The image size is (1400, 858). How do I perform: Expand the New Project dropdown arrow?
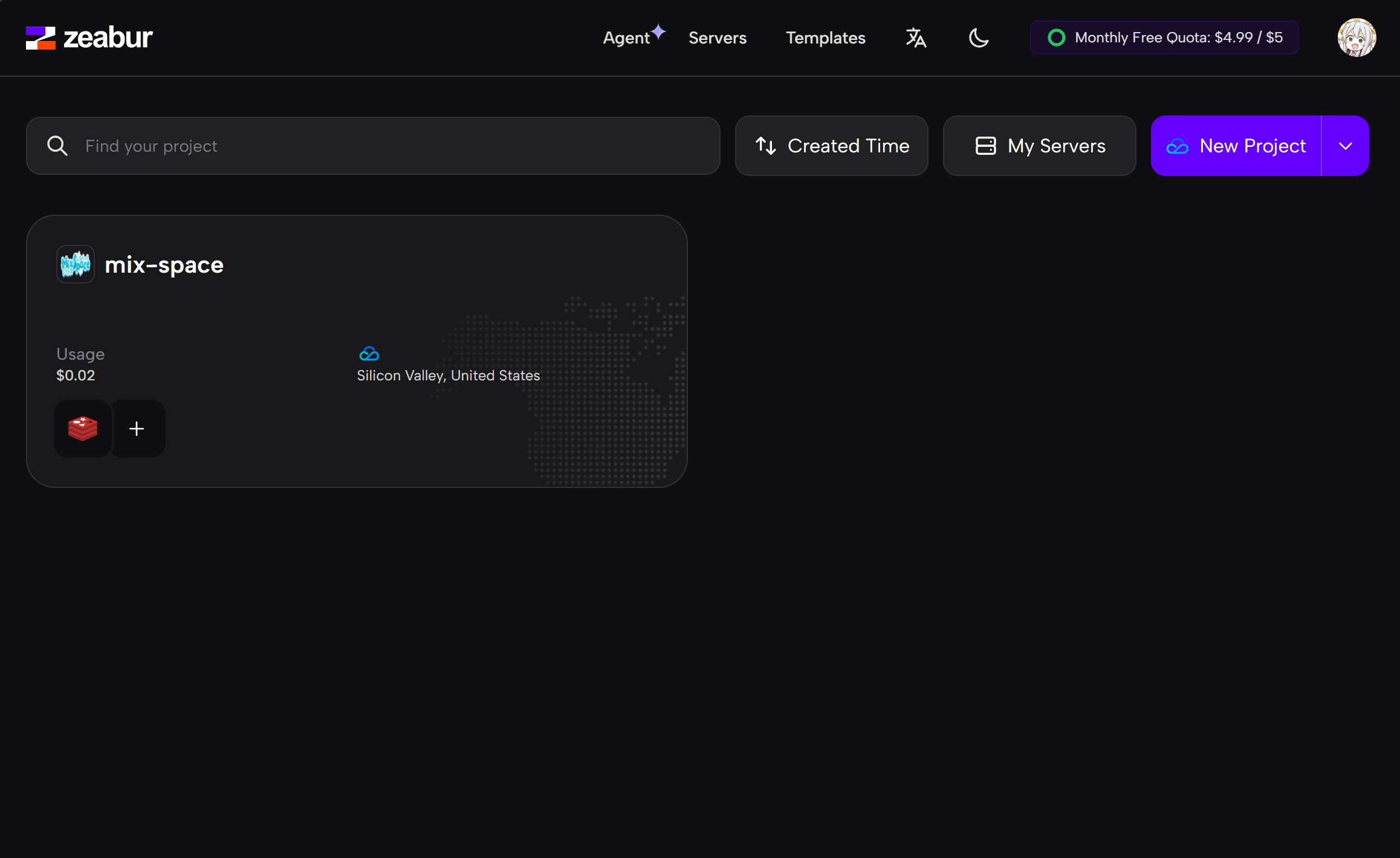1346,146
